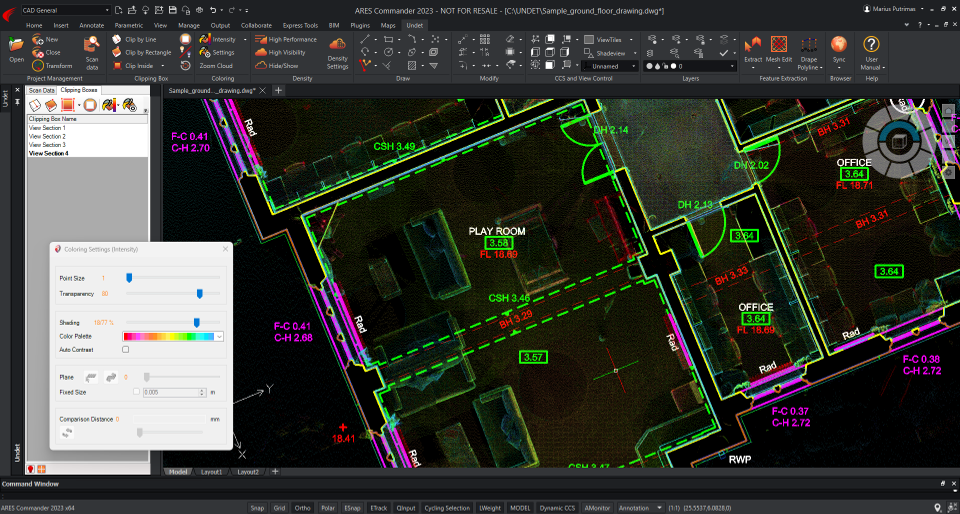Click the Close project icon
This screenshot has height=514, width=960.
(x=46, y=52)
